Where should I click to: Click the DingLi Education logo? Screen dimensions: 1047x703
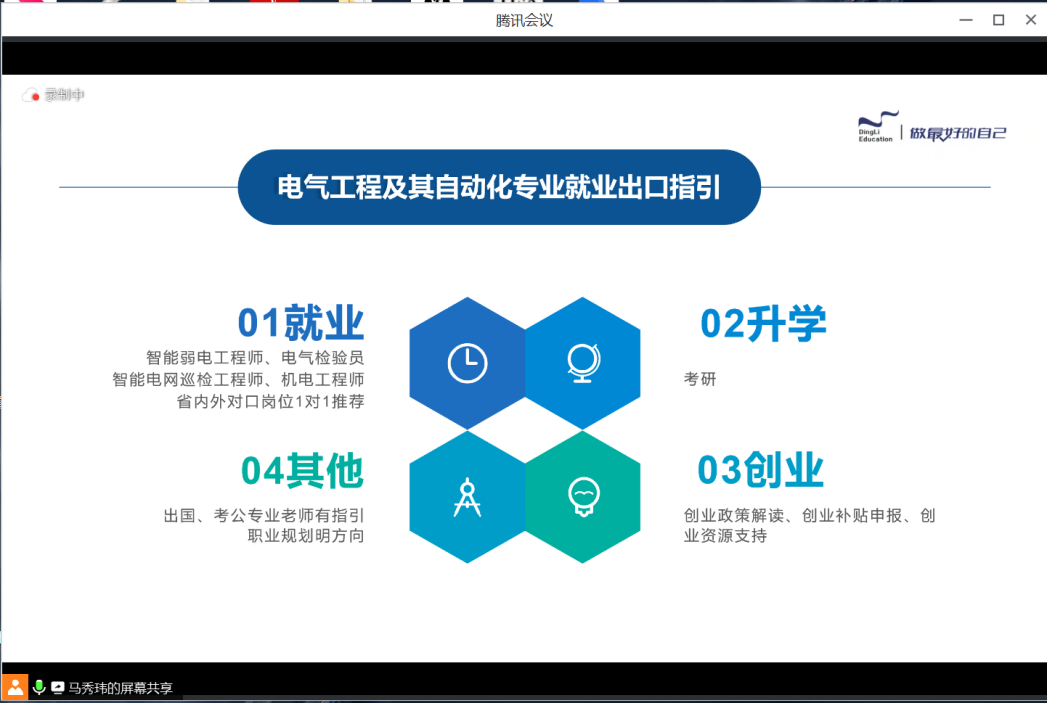tap(876, 127)
